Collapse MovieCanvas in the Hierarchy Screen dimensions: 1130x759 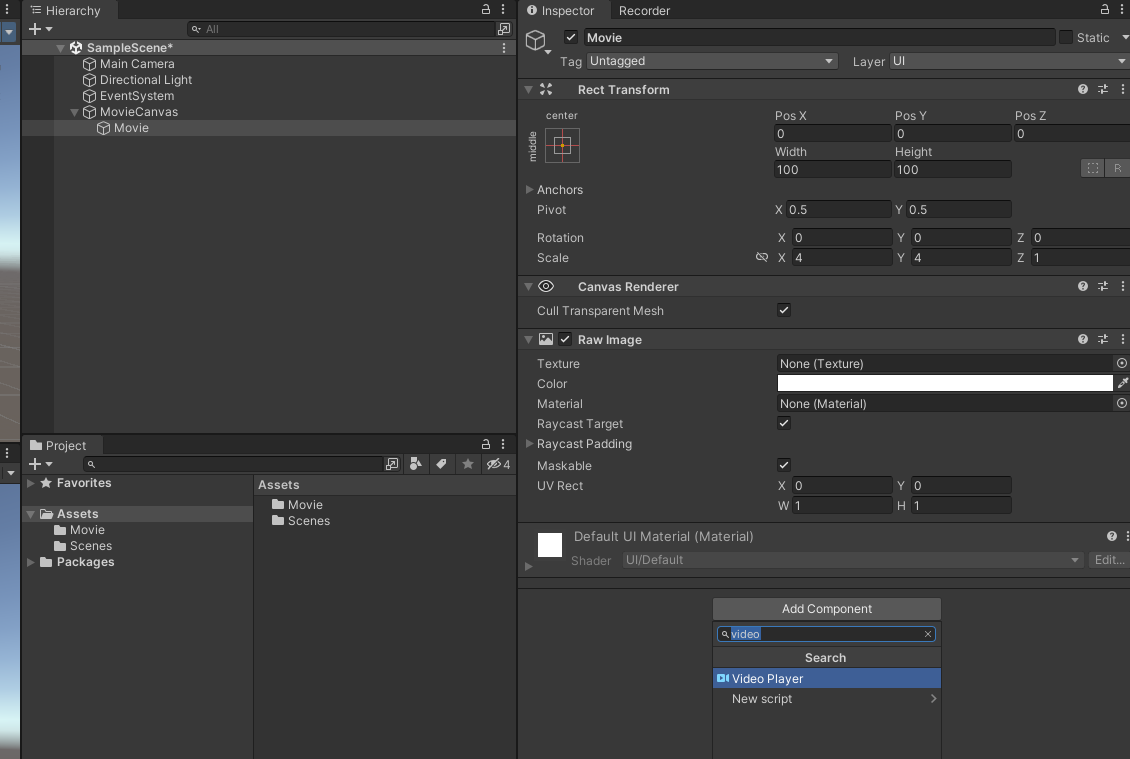74,111
